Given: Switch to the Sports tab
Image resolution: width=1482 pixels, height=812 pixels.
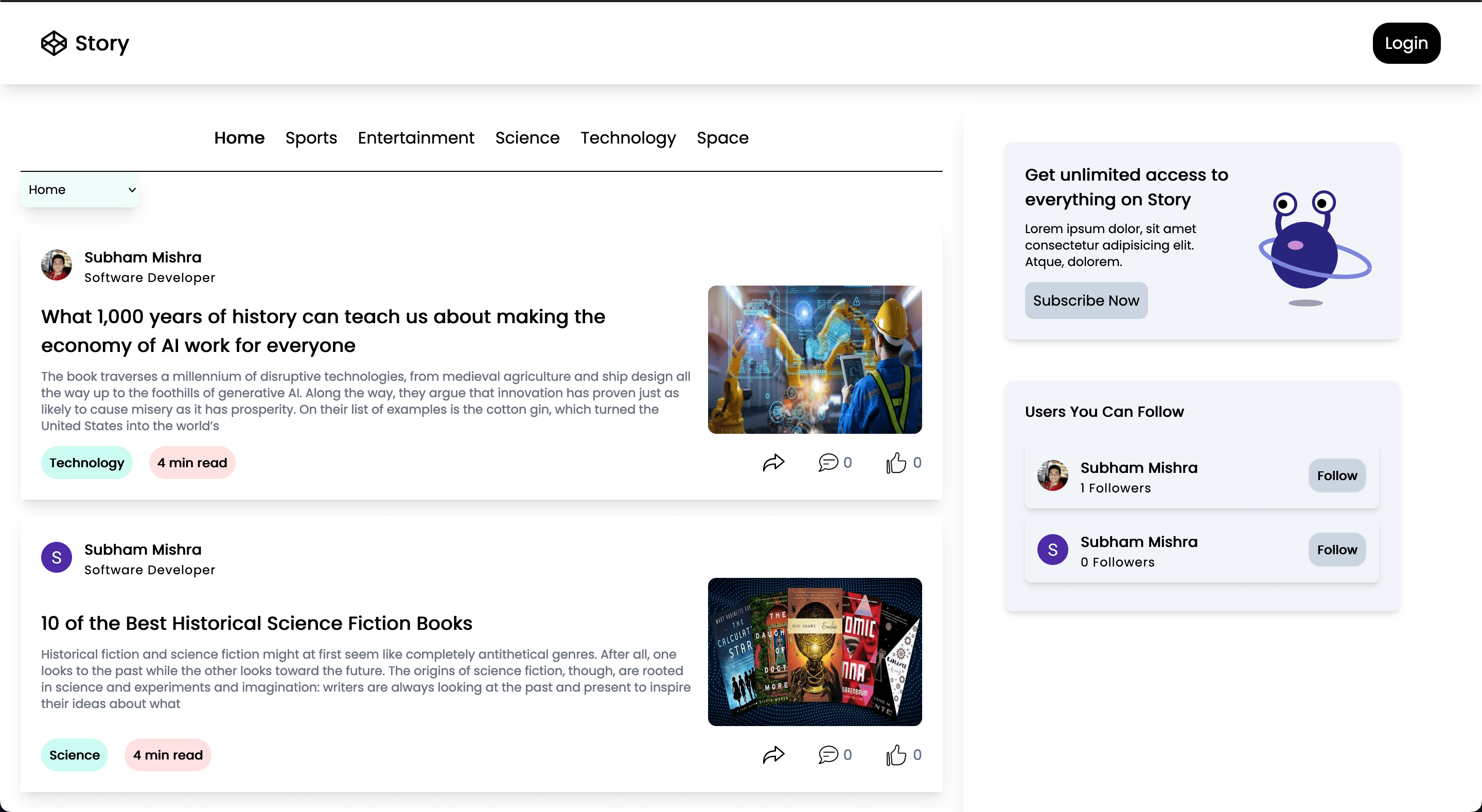Looking at the screenshot, I should (x=311, y=138).
